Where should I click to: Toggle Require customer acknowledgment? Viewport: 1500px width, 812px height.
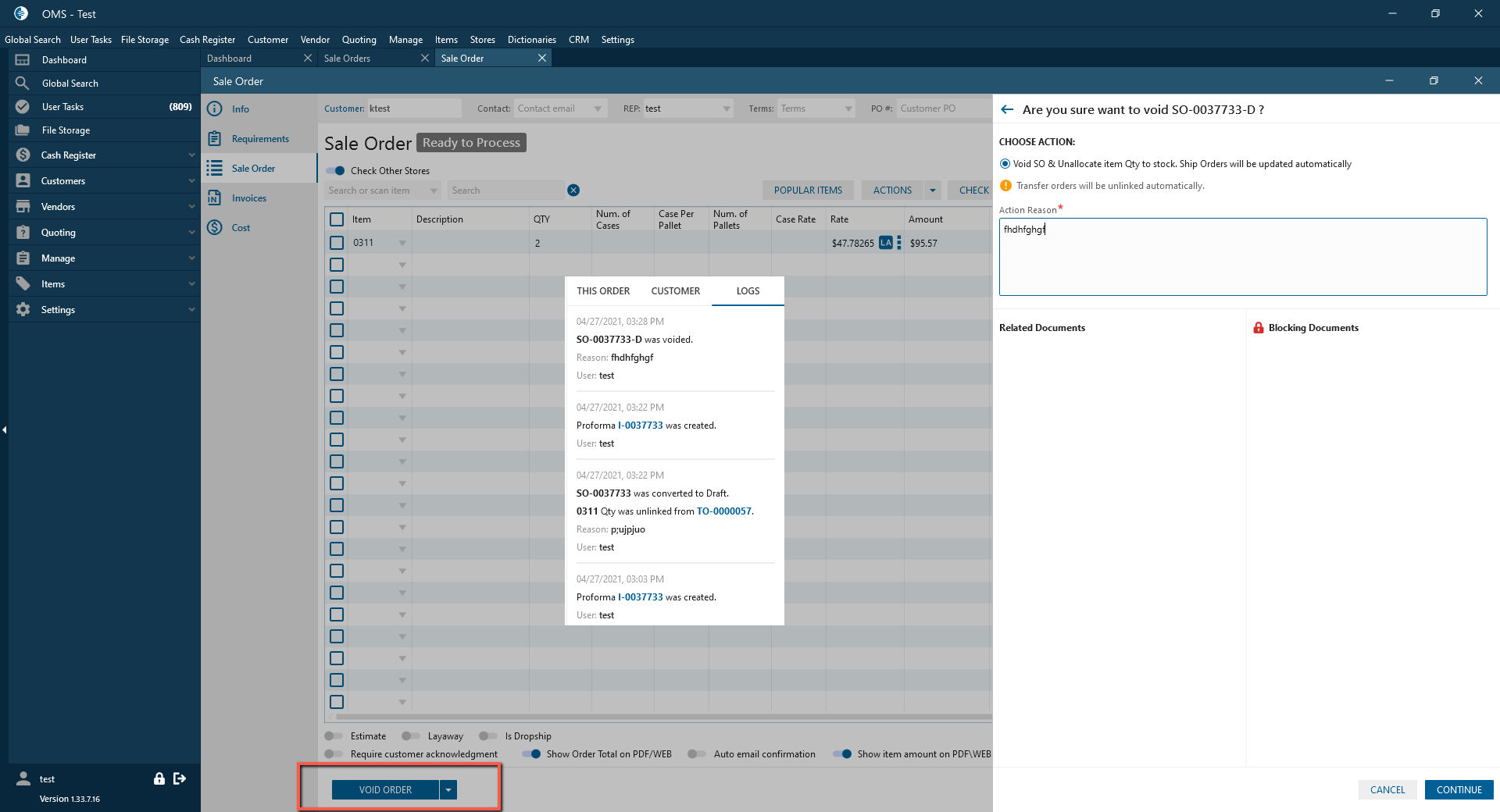click(x=334, y=754)
